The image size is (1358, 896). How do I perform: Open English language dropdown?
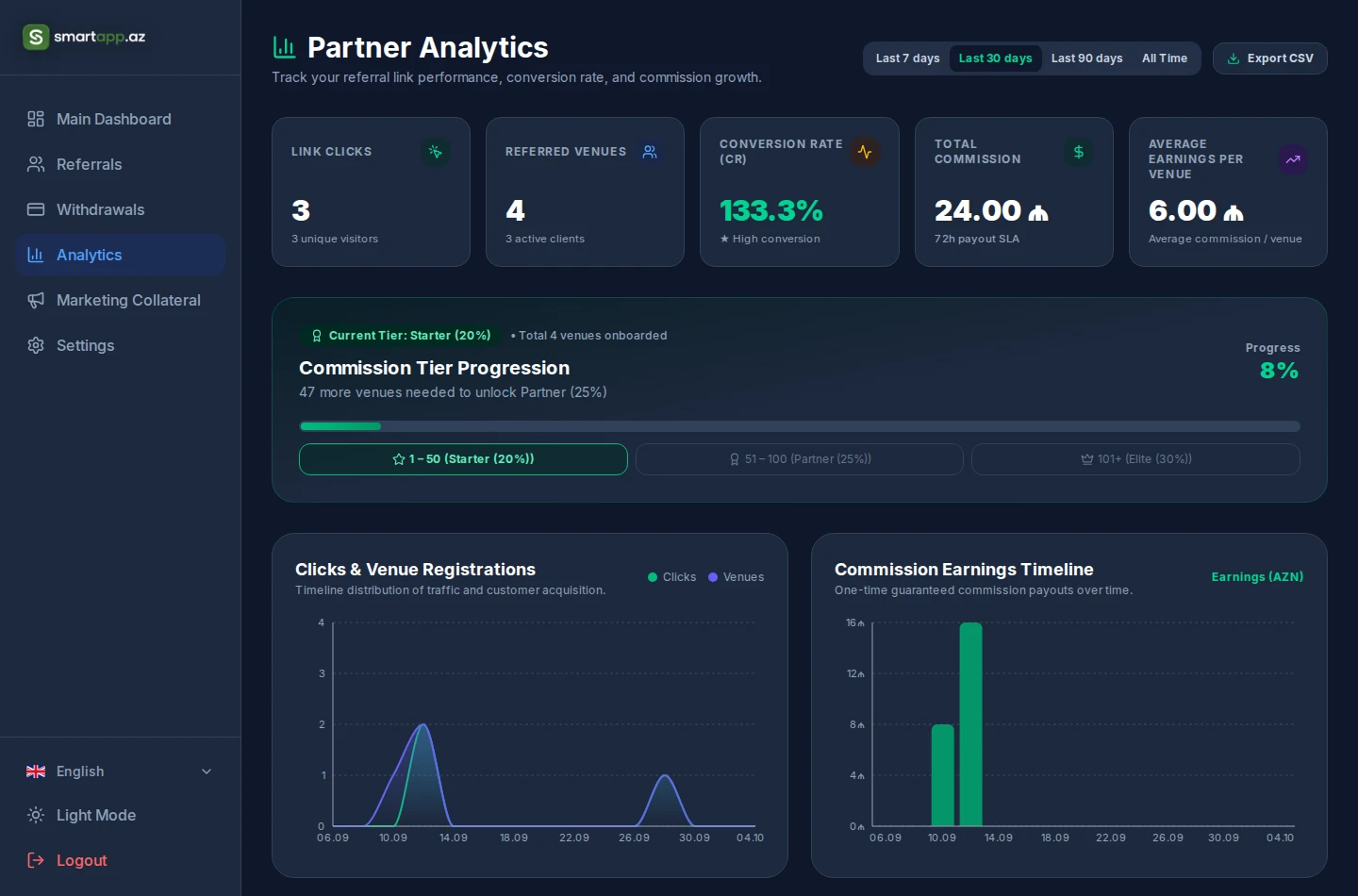121,772
